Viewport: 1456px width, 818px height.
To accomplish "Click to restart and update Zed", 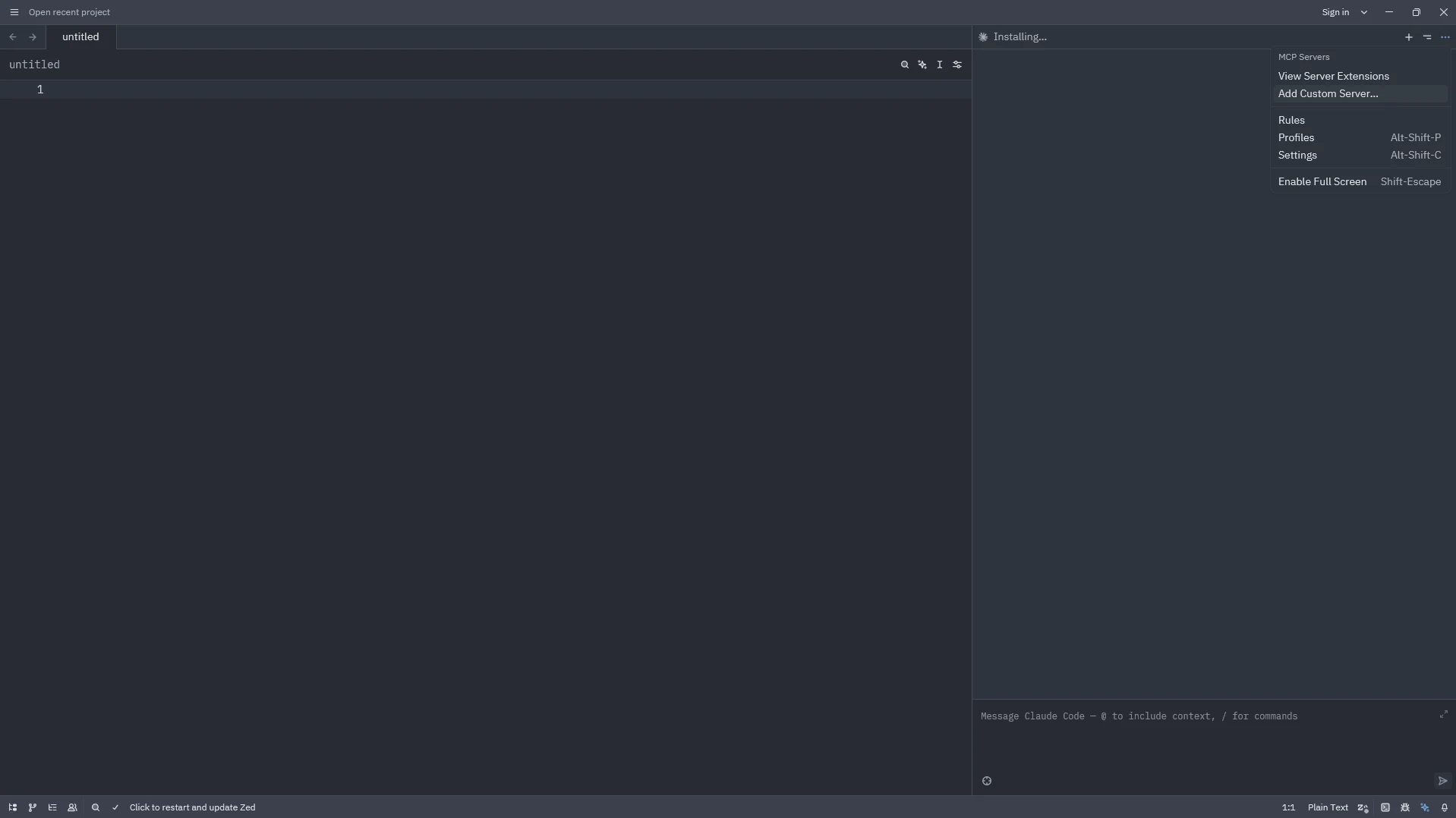I will tap(192, 807).
